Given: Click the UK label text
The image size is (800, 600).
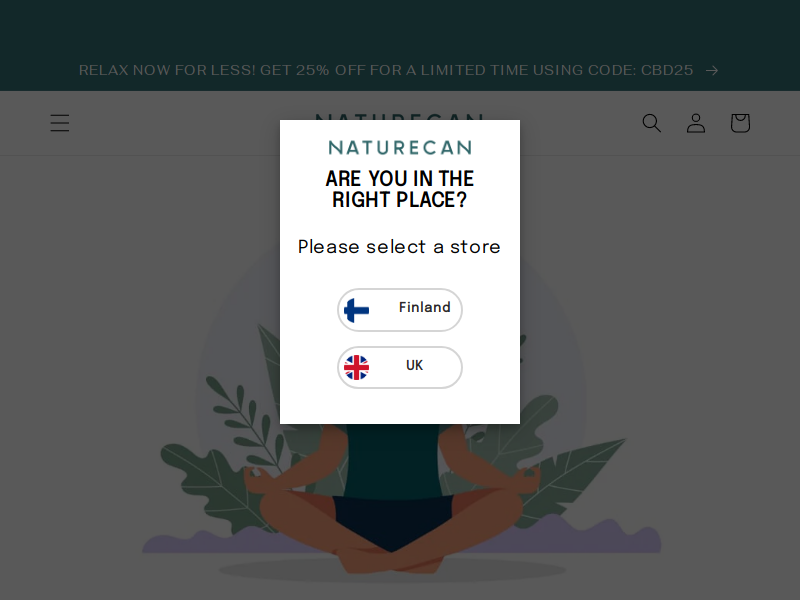Looking at the screenshot, I should point(414,365).
